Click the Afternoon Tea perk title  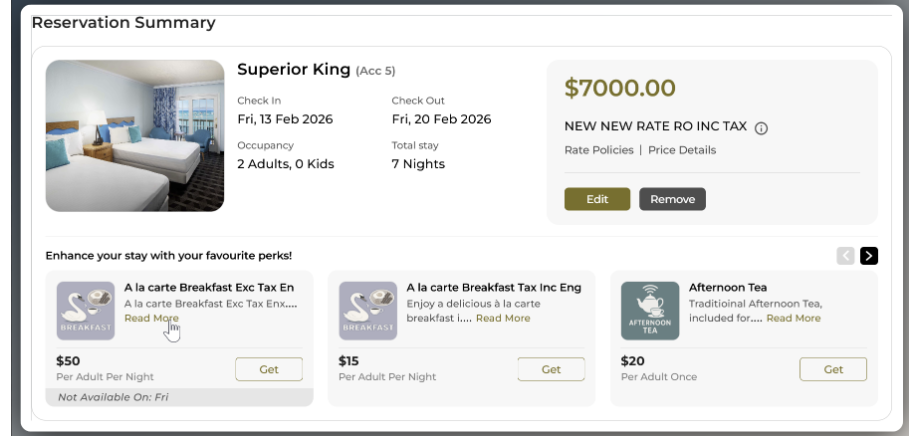click(728, 288)
